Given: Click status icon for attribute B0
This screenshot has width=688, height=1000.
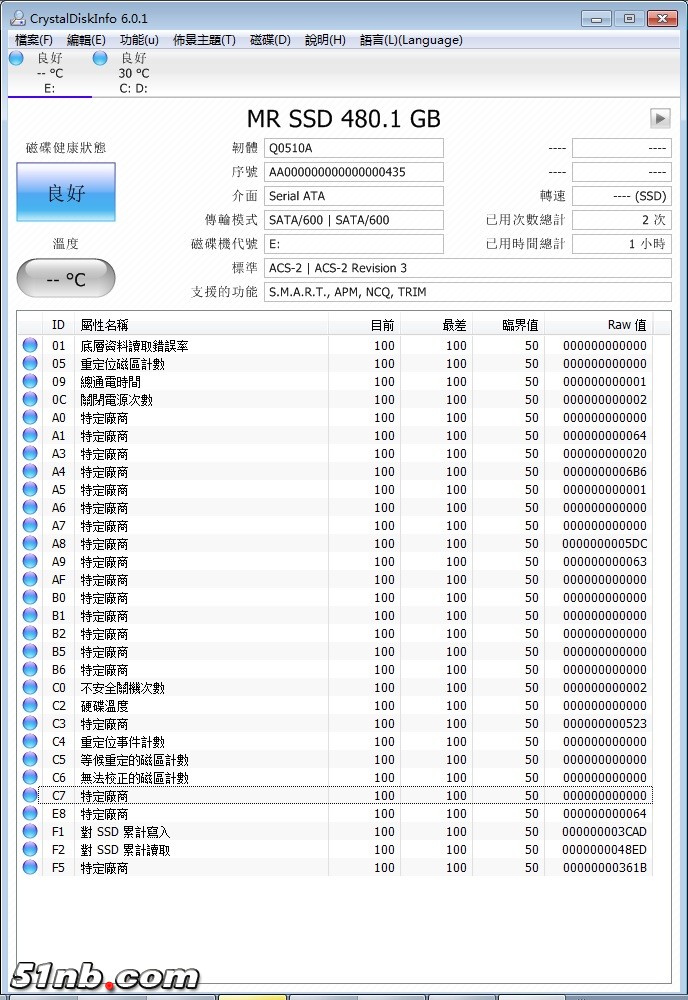Looking at the screenshot, I should [30, 597].
